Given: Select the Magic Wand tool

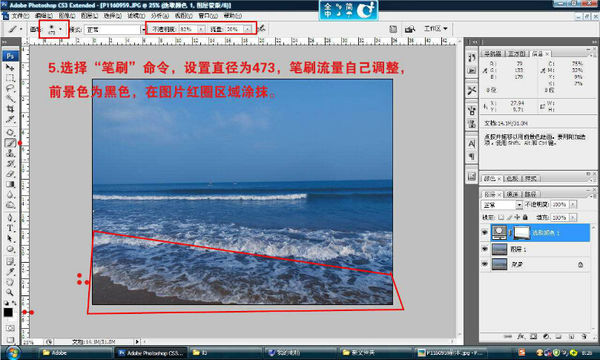Looking at the screenshot, I should [10, 99].
